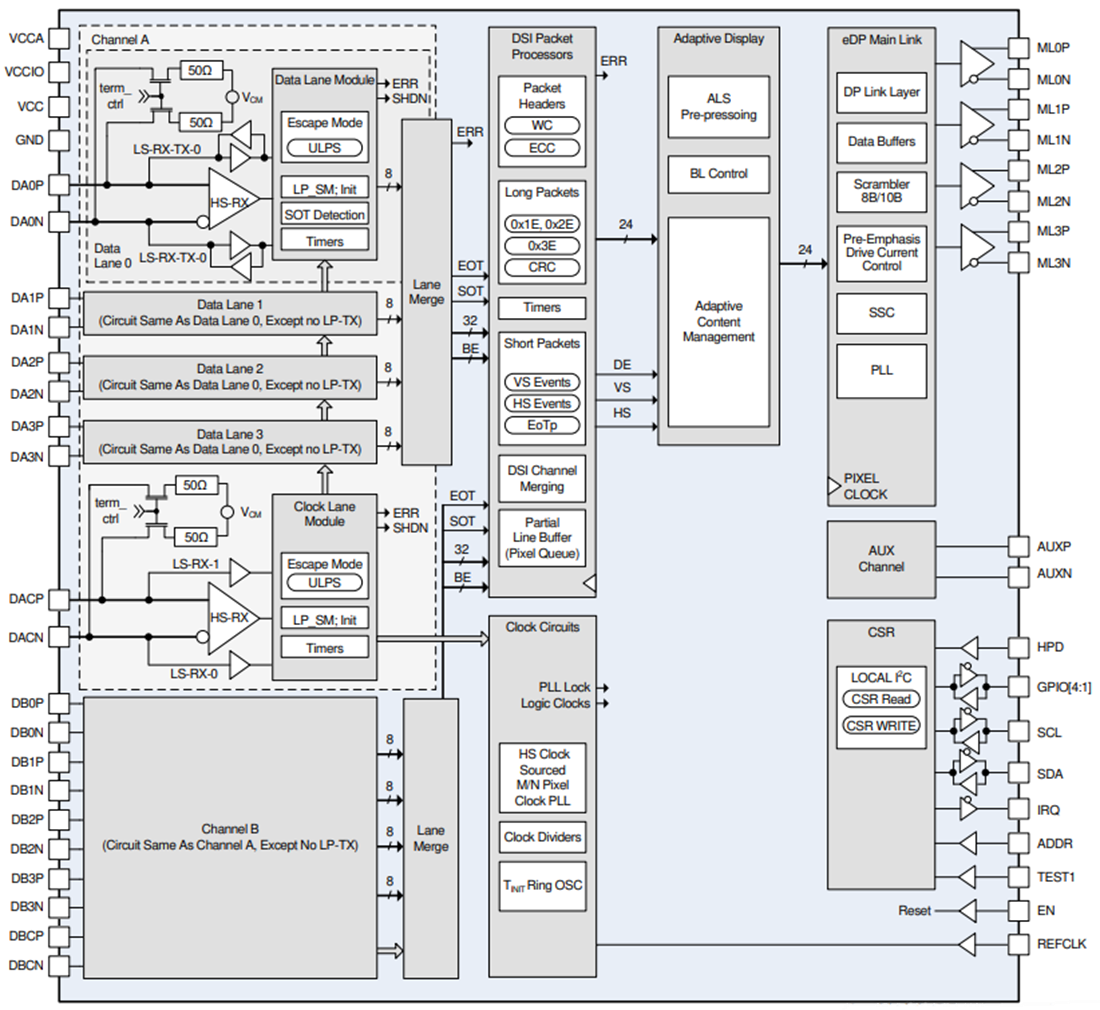
Task: Toggle the ERR signal on Data Lane Module
Action: point(404,82)
